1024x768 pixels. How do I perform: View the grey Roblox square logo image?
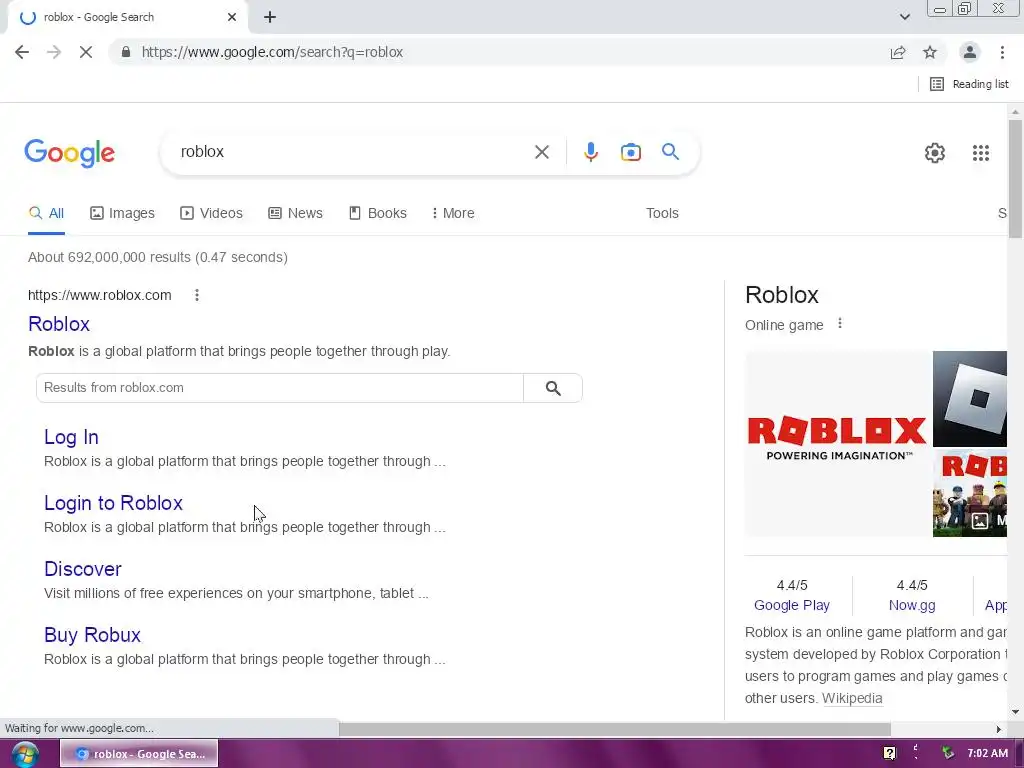coord(970,399)
